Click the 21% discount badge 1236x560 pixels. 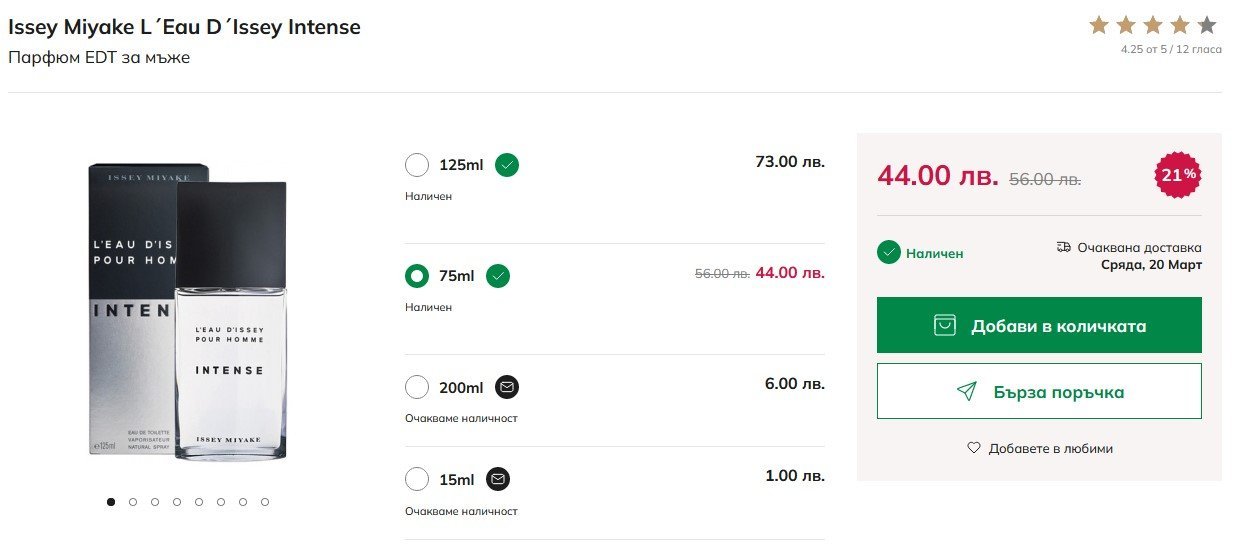(x=1178, y=175)
